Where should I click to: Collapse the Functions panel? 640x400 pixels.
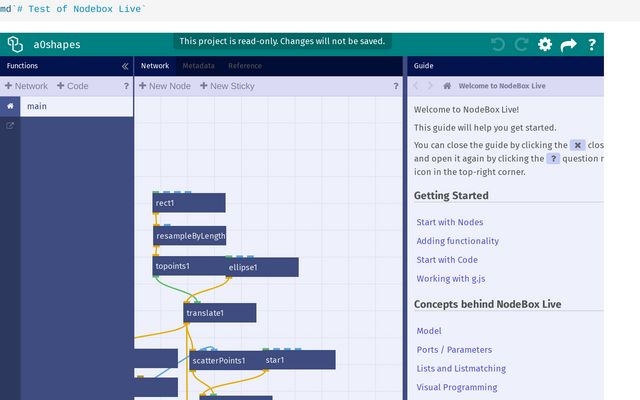click(125, 66)
